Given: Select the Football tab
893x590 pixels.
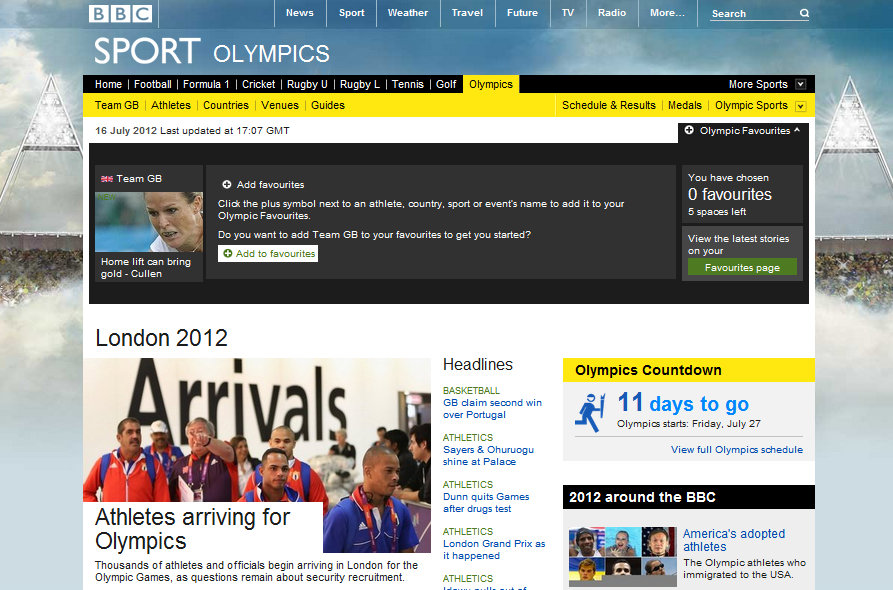Looking at the screenshot, I should pos(153,84).
